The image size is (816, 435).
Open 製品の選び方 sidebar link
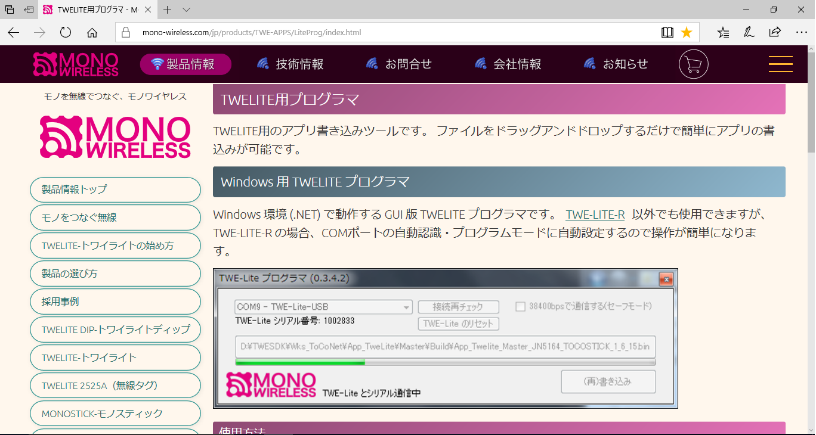coord(116,274)
